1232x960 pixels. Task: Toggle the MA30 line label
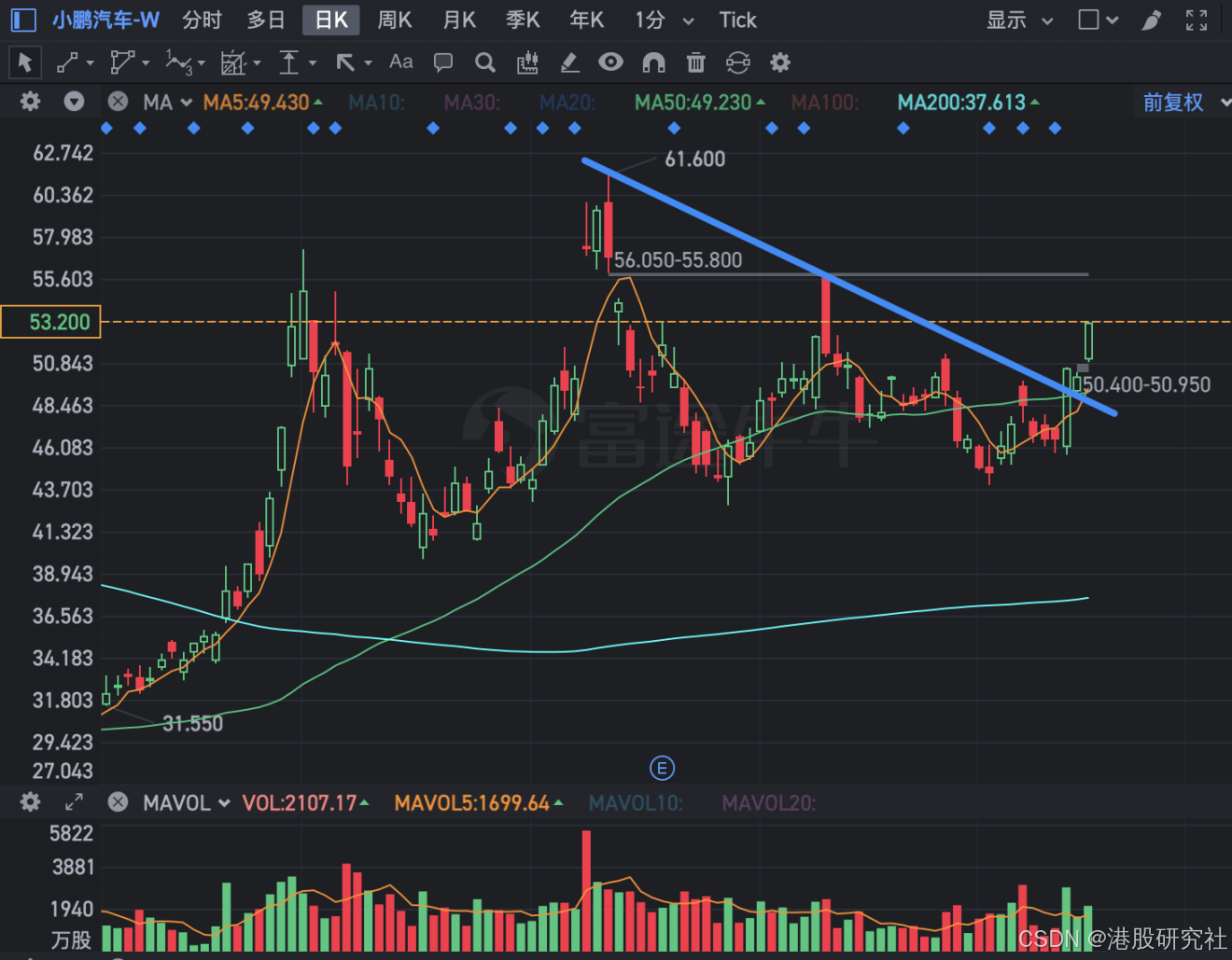[x=472, y=102]
